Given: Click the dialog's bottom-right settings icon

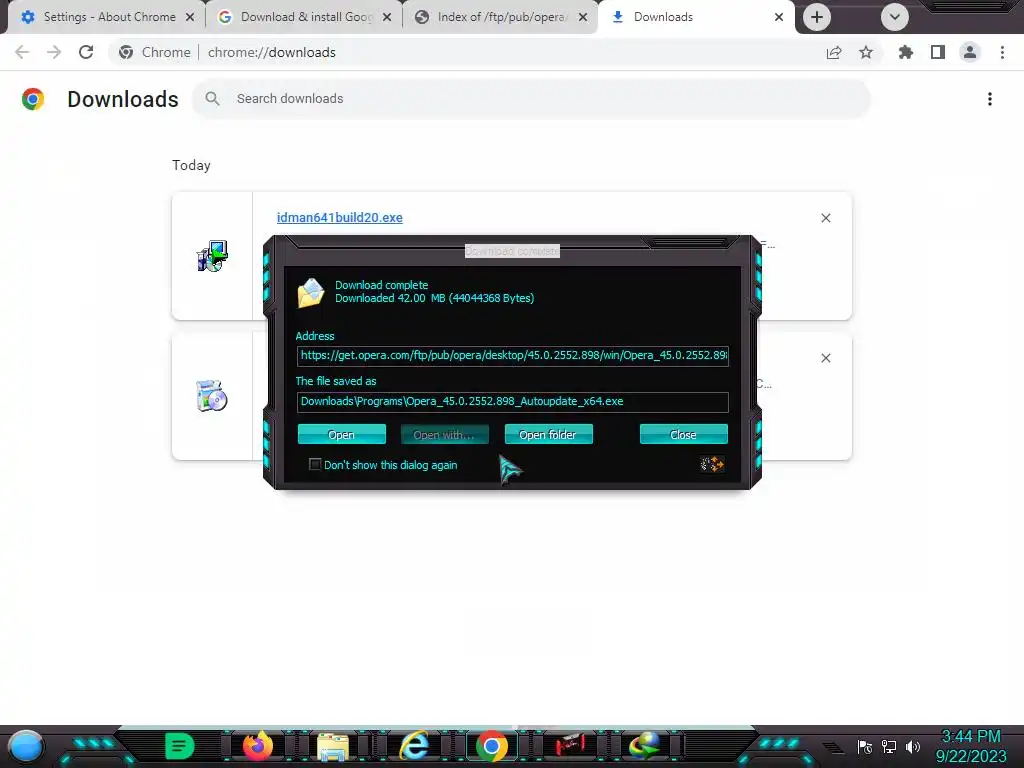Looking at the screenshot, I should [x=712, y=464].
